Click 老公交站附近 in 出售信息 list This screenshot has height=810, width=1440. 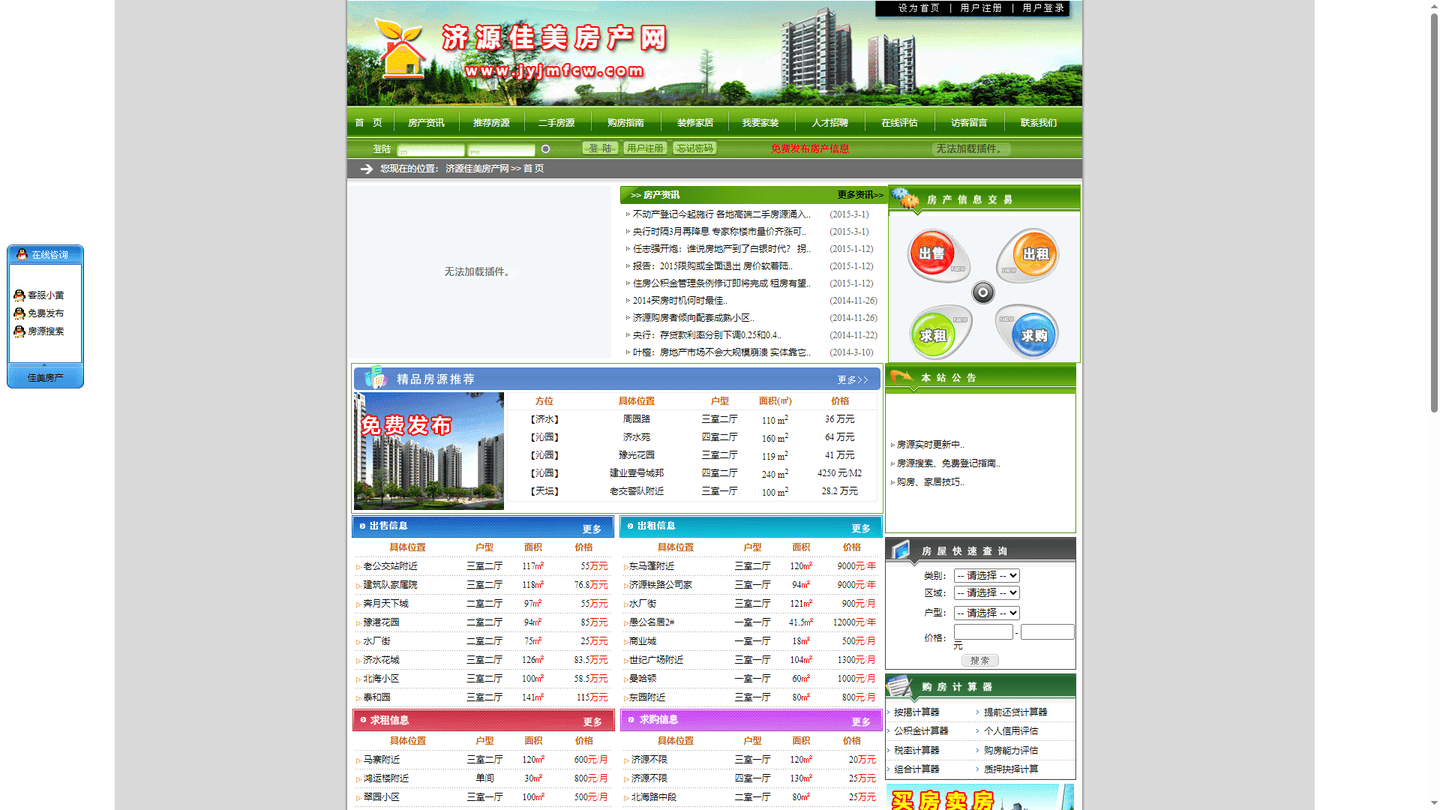[391, 566]
